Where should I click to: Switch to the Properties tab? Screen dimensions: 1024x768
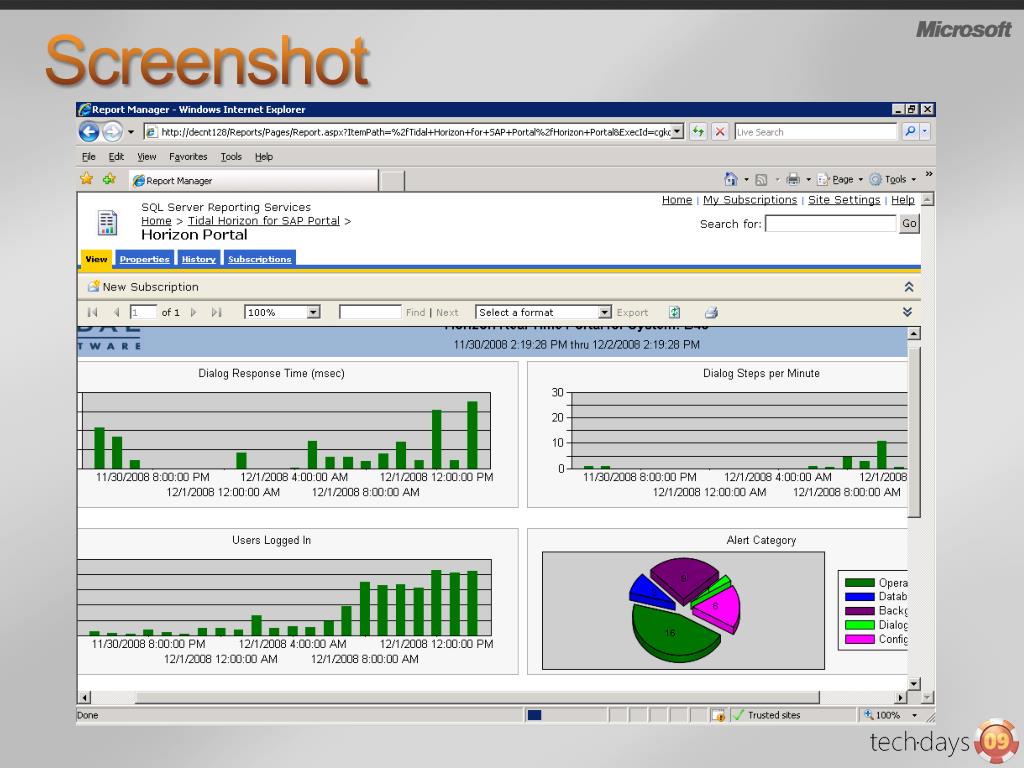pos(144,259)
